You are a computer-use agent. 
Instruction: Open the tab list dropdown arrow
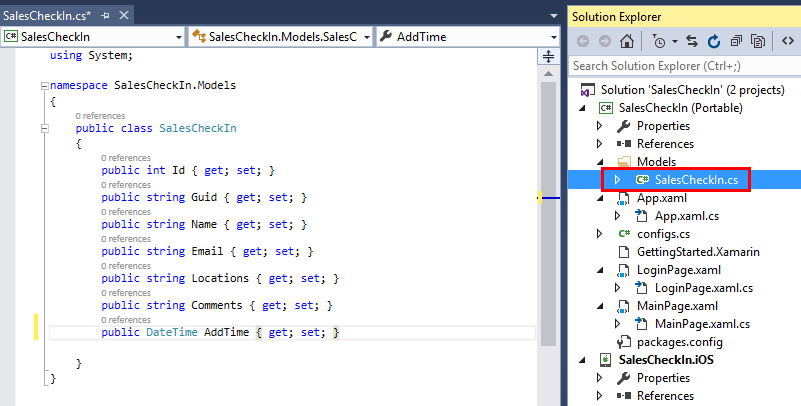tap(554, 16)
